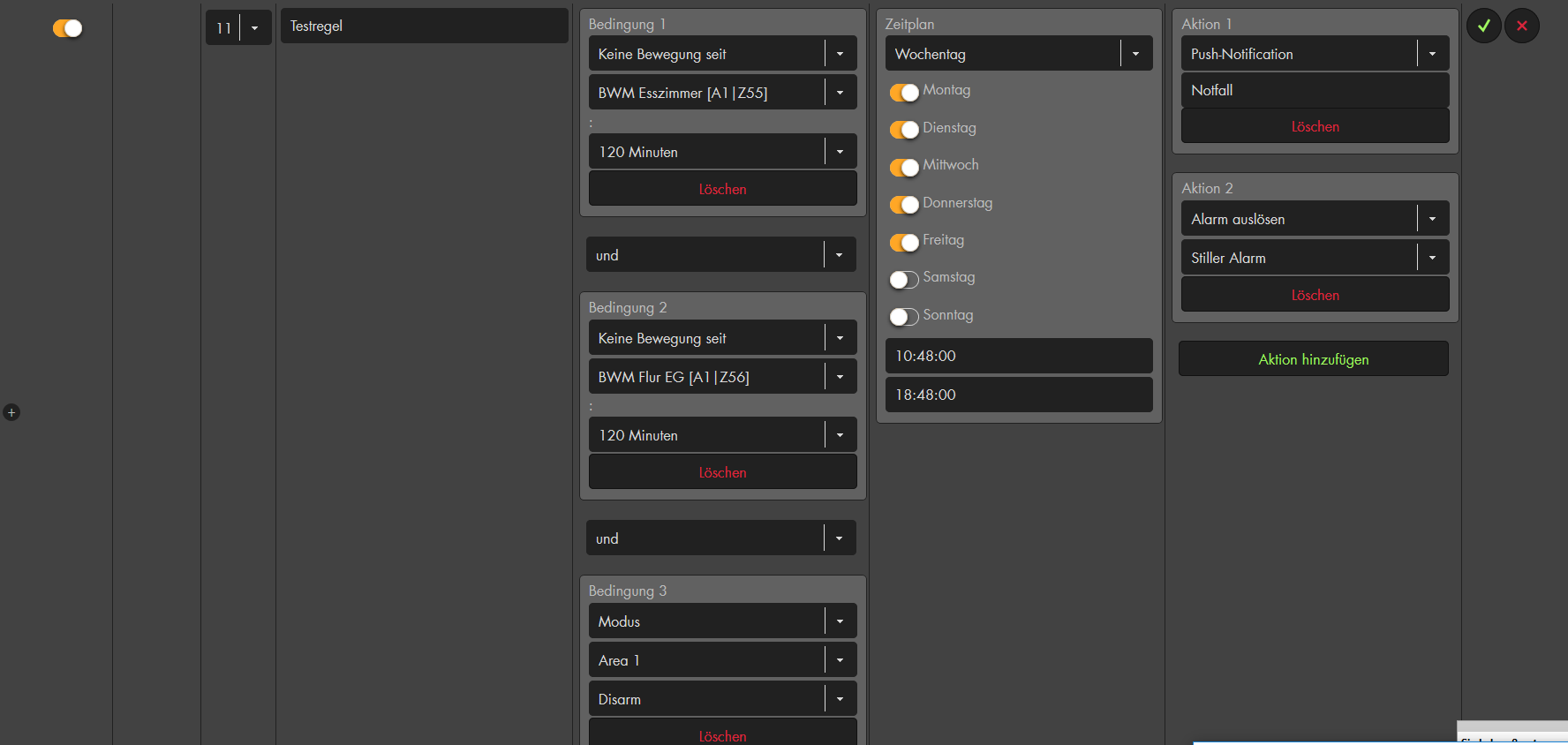Cancel editing with the red X icon
The width and height of the screenshot is (1568, 745).
1522,26
